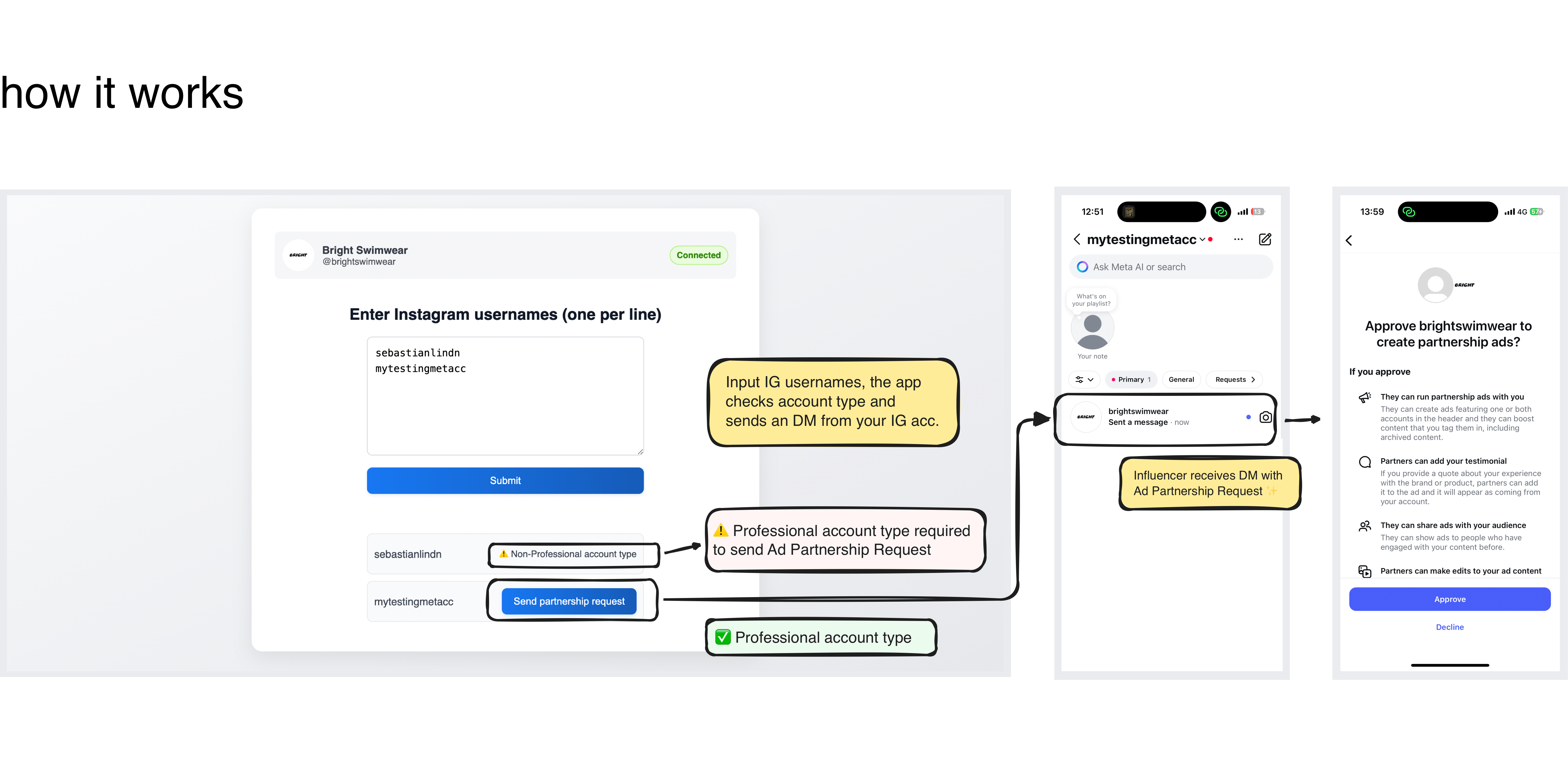This screenshot has height=771, width=1568.
Task: Tap the signal bars in 12:51 status bar
Action: pyautogui.click(x=1242, y=212)
